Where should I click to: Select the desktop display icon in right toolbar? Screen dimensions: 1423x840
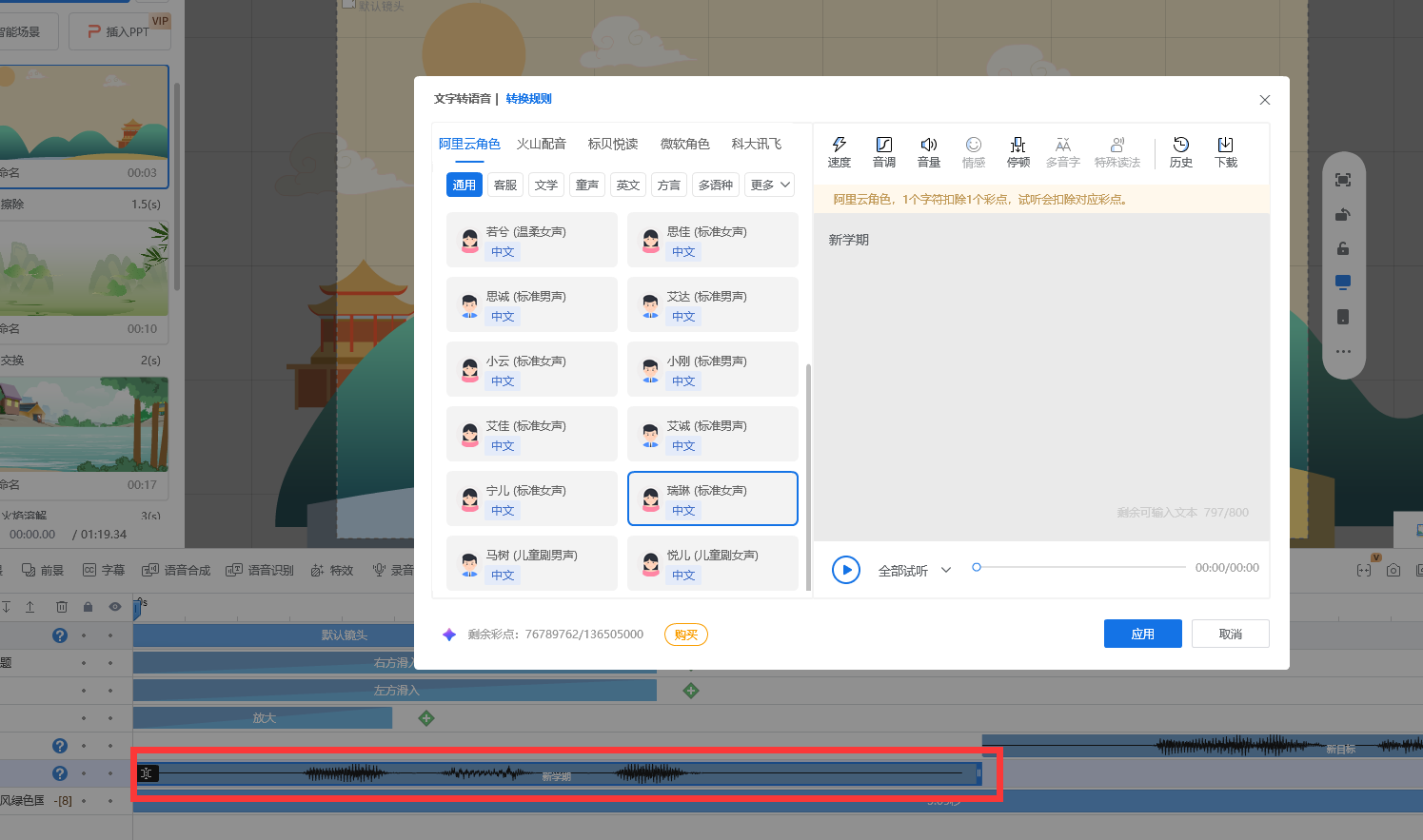point(1342,283)
